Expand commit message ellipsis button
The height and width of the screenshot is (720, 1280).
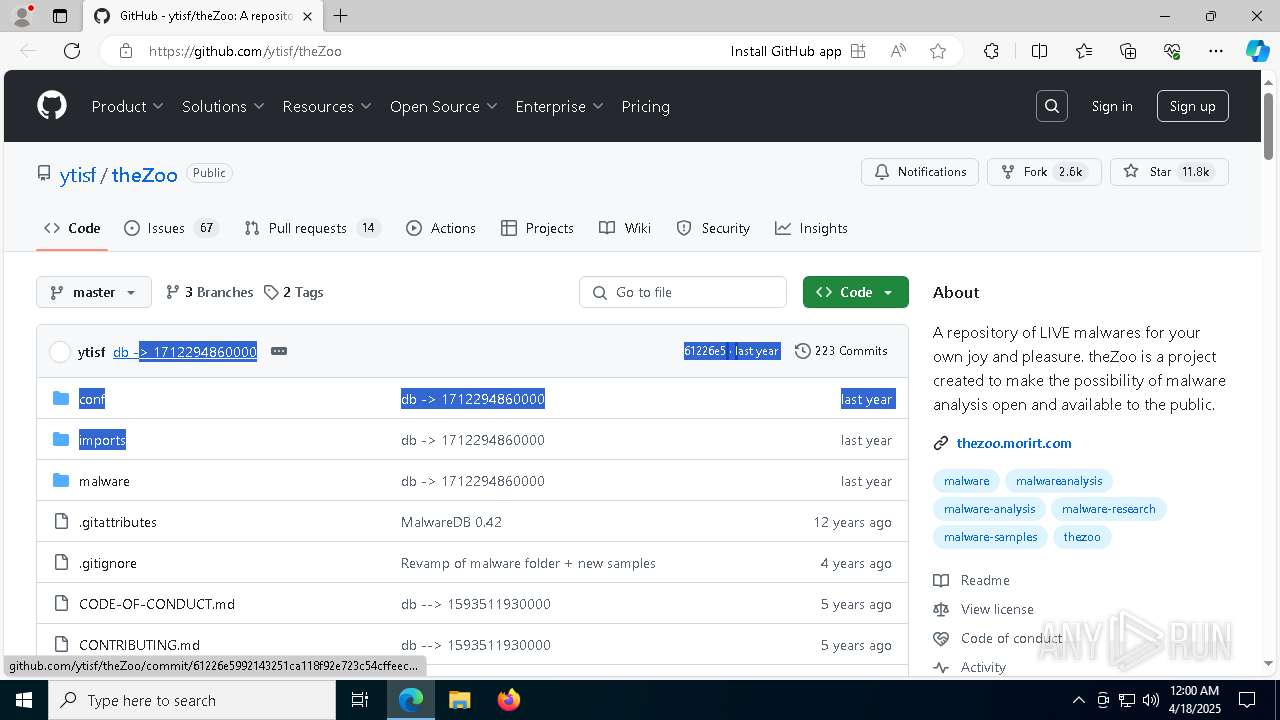[279, 351]
